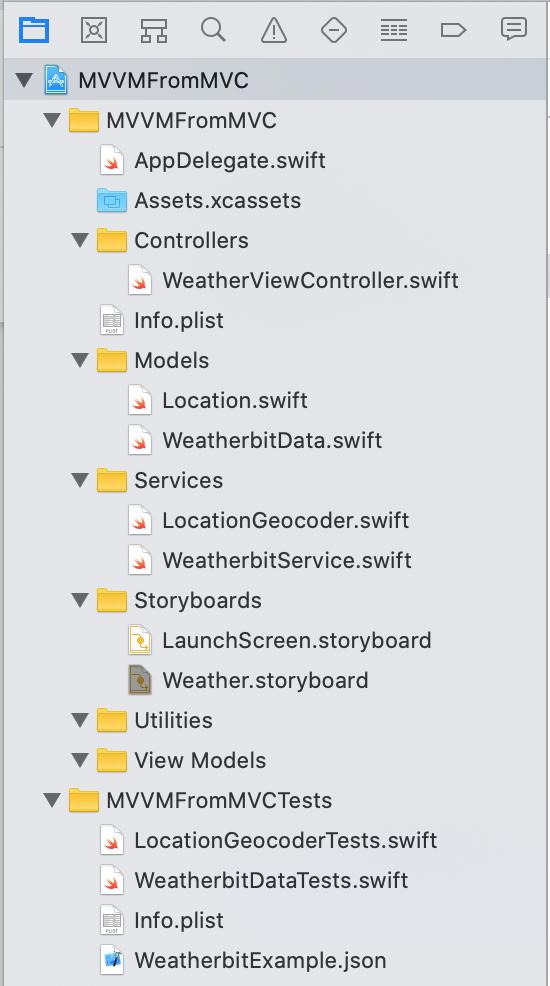Select the Assets.xcassets catalog

click(199, 201)
